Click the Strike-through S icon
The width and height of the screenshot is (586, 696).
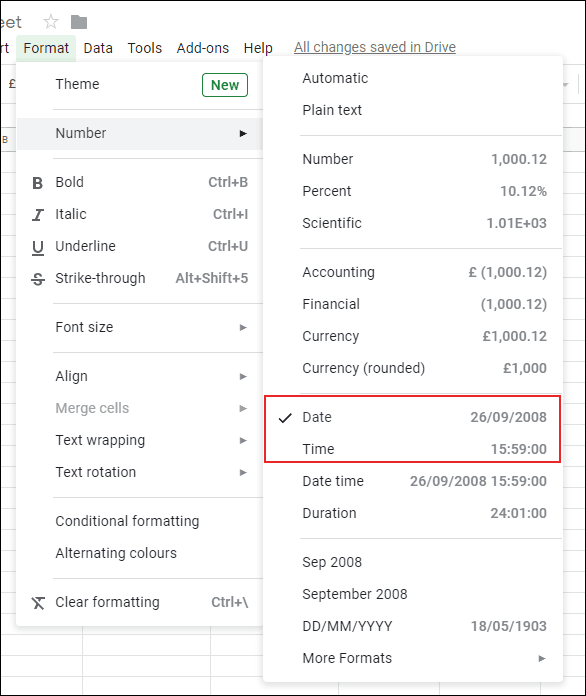click(x=38, y=279)
